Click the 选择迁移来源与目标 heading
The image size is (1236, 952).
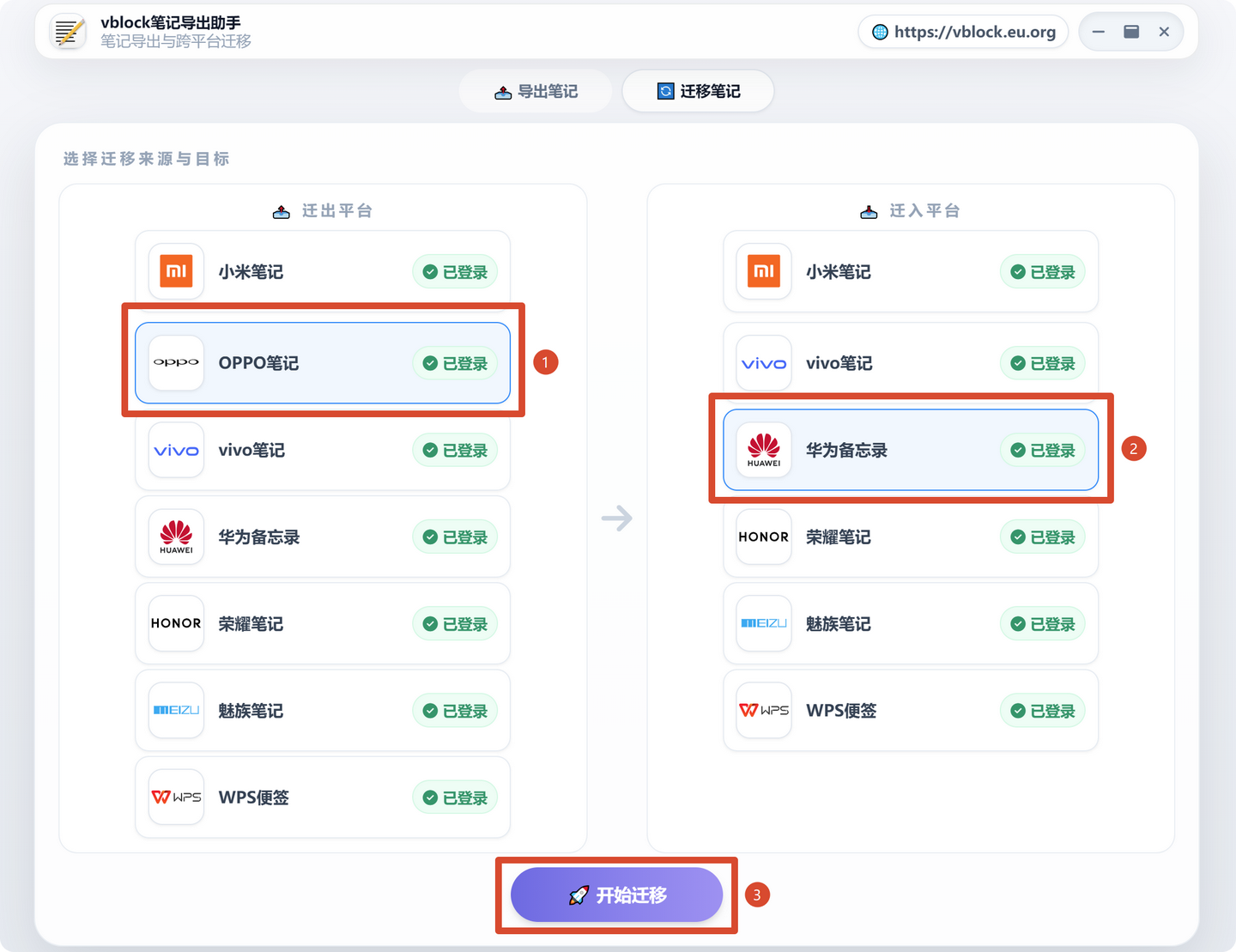146,159
